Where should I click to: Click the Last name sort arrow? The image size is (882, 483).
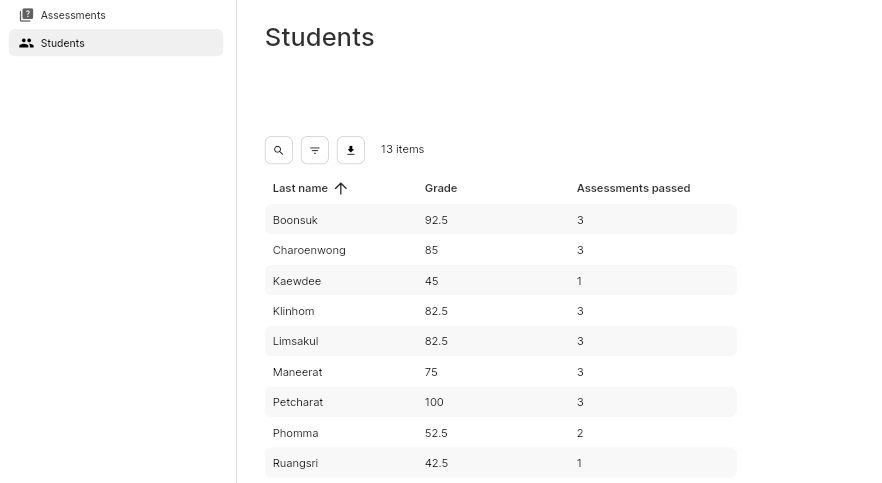[341, 188]
